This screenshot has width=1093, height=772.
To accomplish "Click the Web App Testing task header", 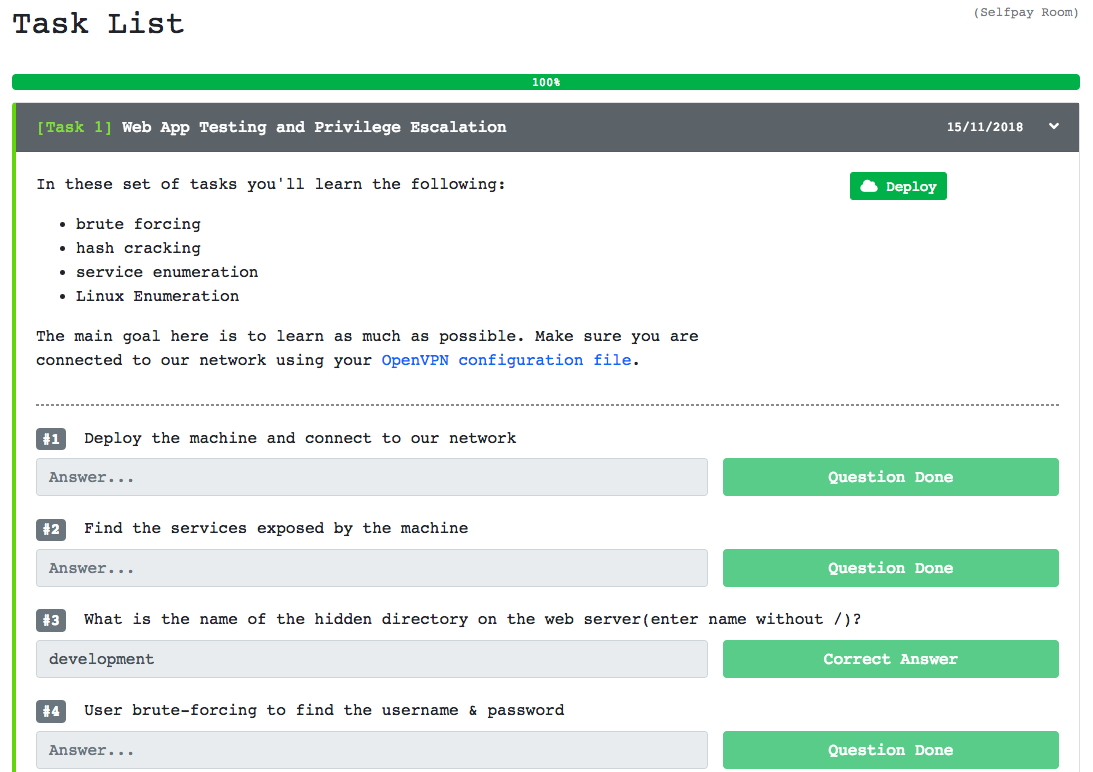I will pos(312,127).
